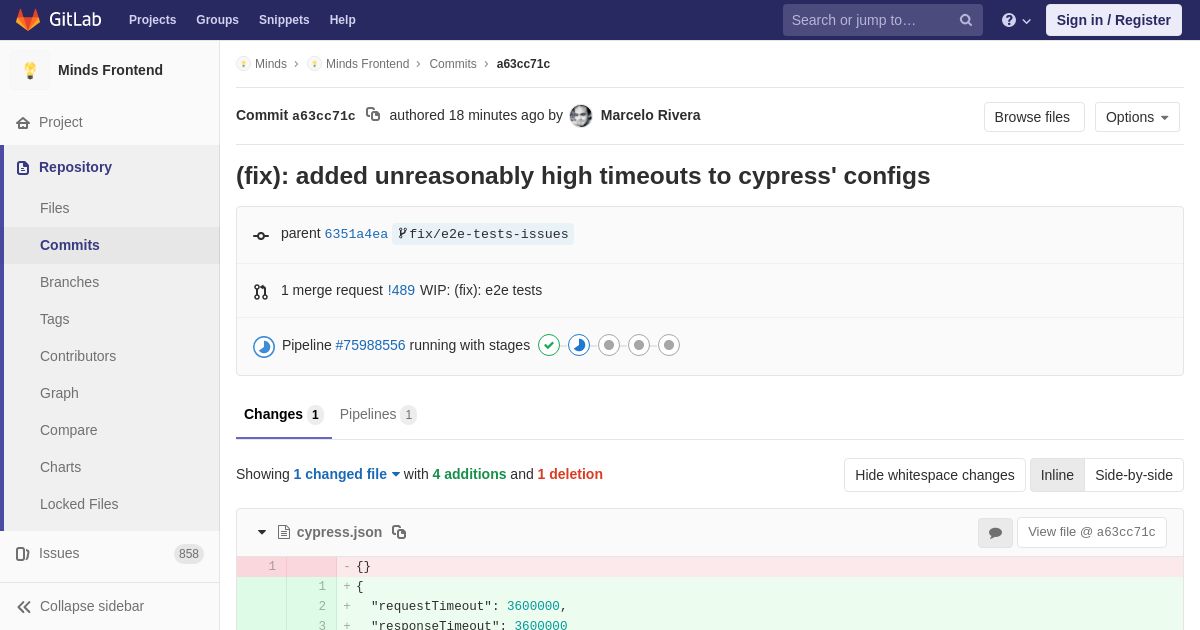The image size is (1200, 630).
Task: Select the Changes tab
Action: (x=284, y=414)
